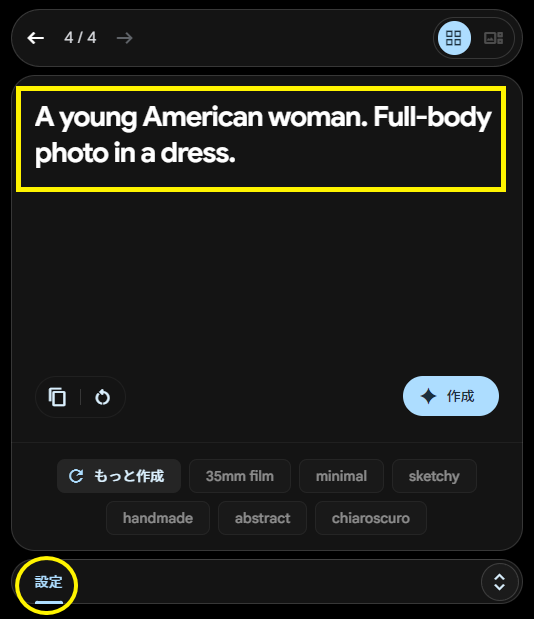This screenshot has height=619, width=534.
Task: Choose the sketchy style chip
Action: coord(434,476)
